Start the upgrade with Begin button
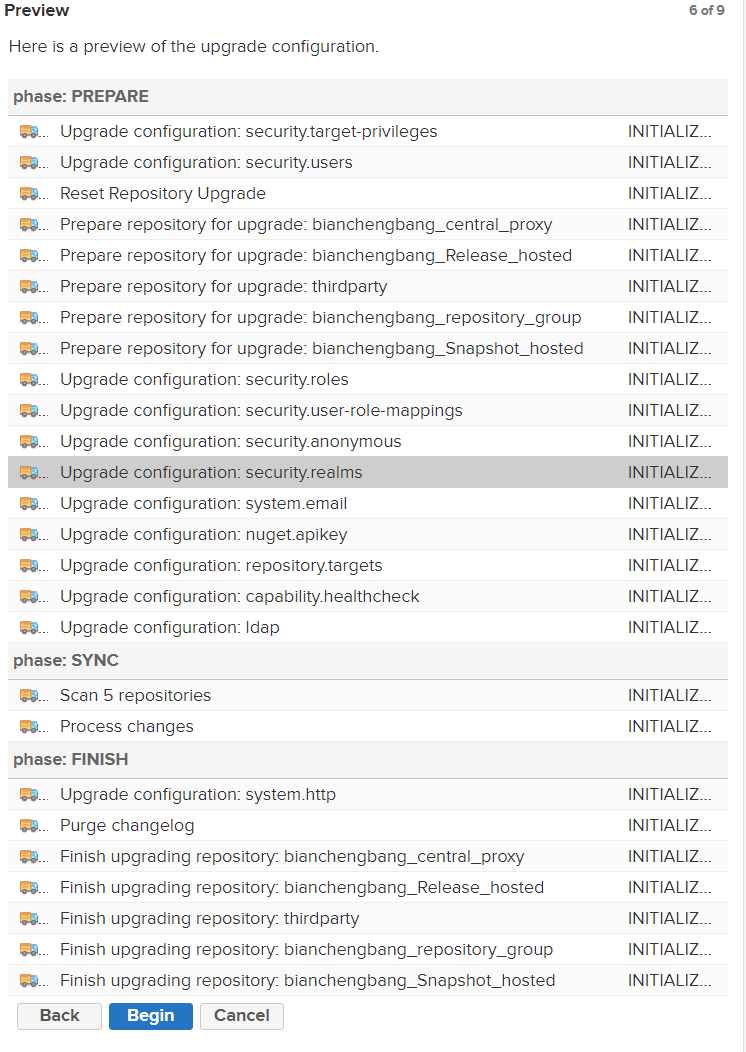This screenshot has height=1052, width=746. [x=151, y=1016]
